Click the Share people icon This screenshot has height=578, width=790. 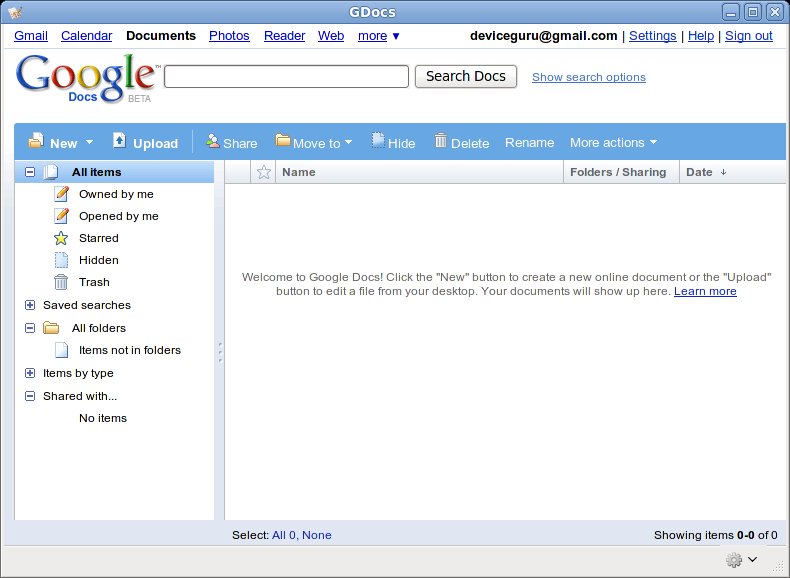coord(213,141)
